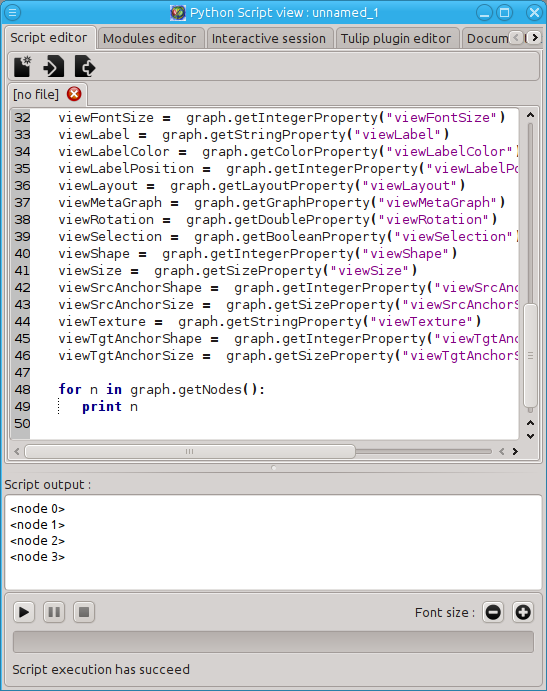Open the Tulip plugin editor tab

(396, 38)
